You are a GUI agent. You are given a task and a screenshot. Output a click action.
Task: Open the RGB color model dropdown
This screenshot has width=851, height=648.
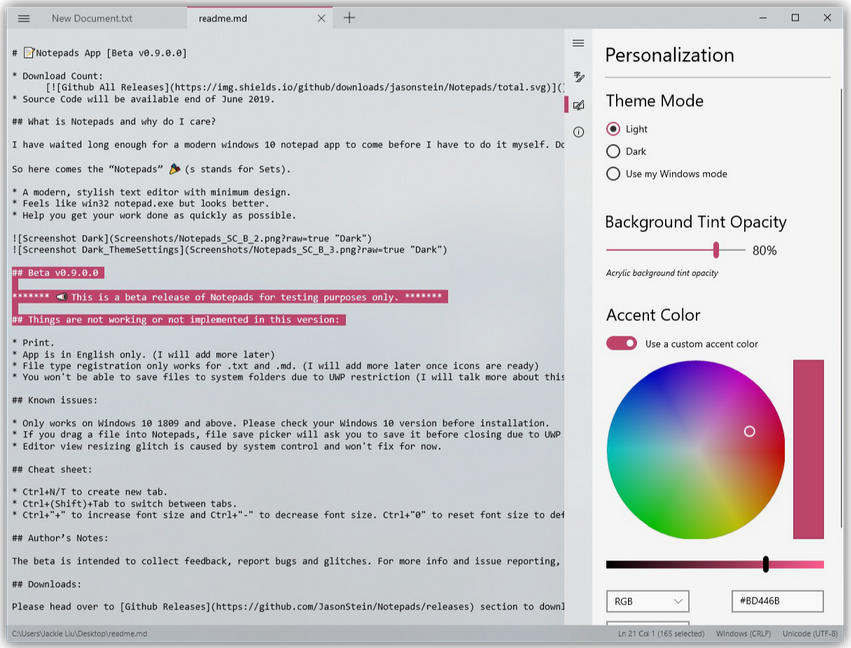pyautogui.click(x=647, y=601)
